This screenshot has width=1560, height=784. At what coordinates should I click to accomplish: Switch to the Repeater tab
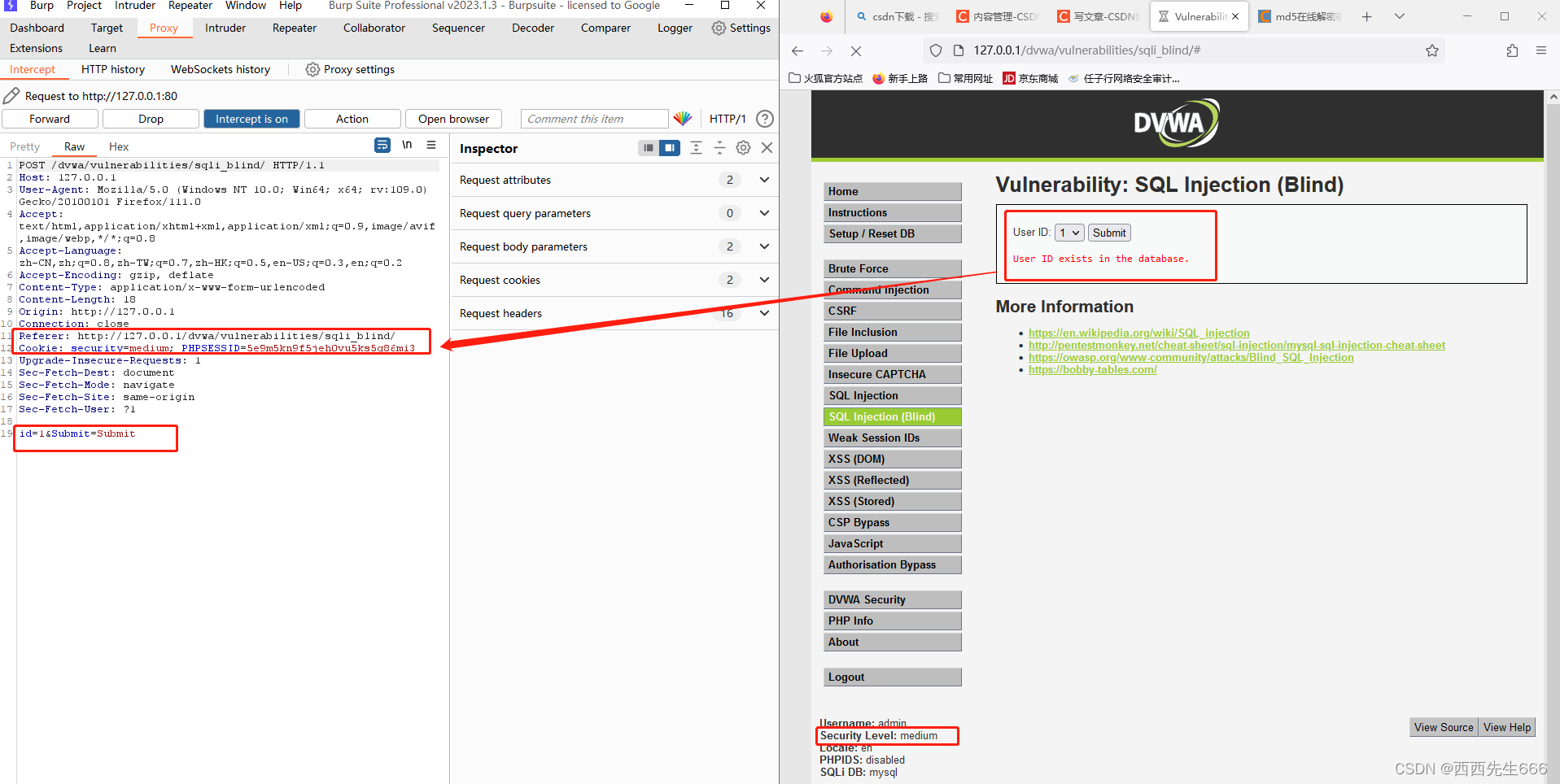click(295, 28)
